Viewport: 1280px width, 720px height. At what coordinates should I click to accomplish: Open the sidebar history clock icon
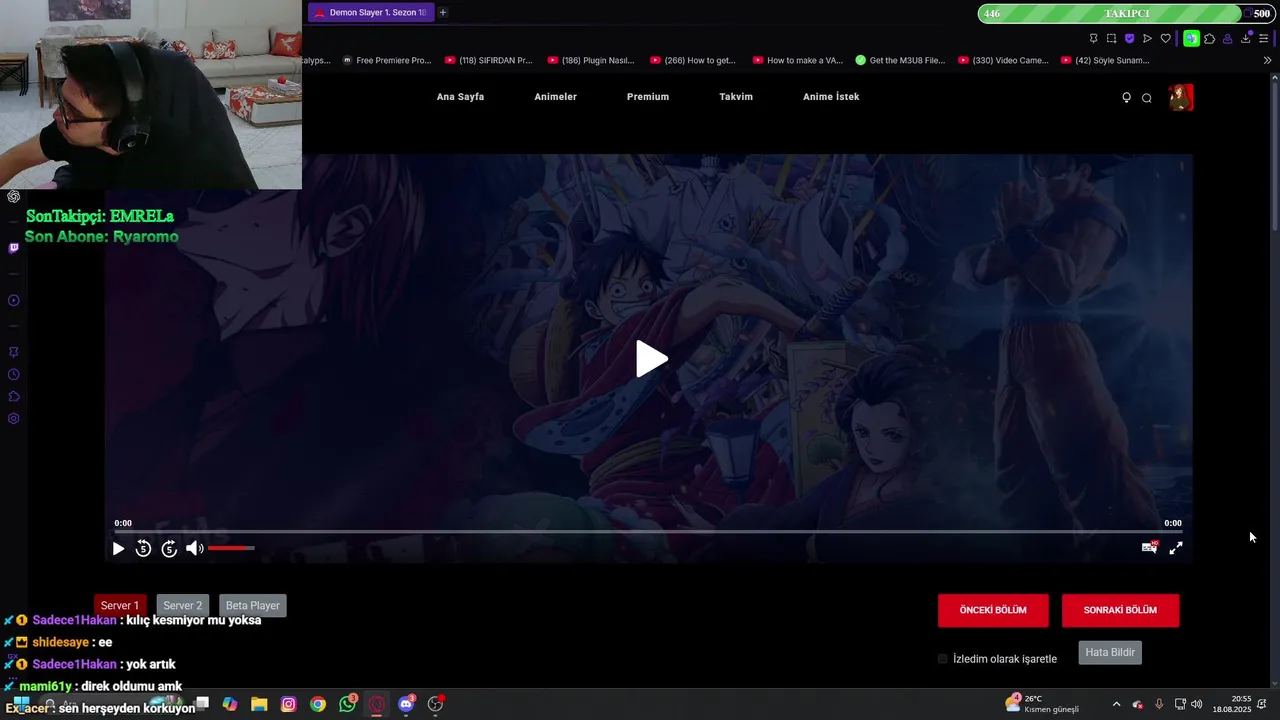point(14,374)
